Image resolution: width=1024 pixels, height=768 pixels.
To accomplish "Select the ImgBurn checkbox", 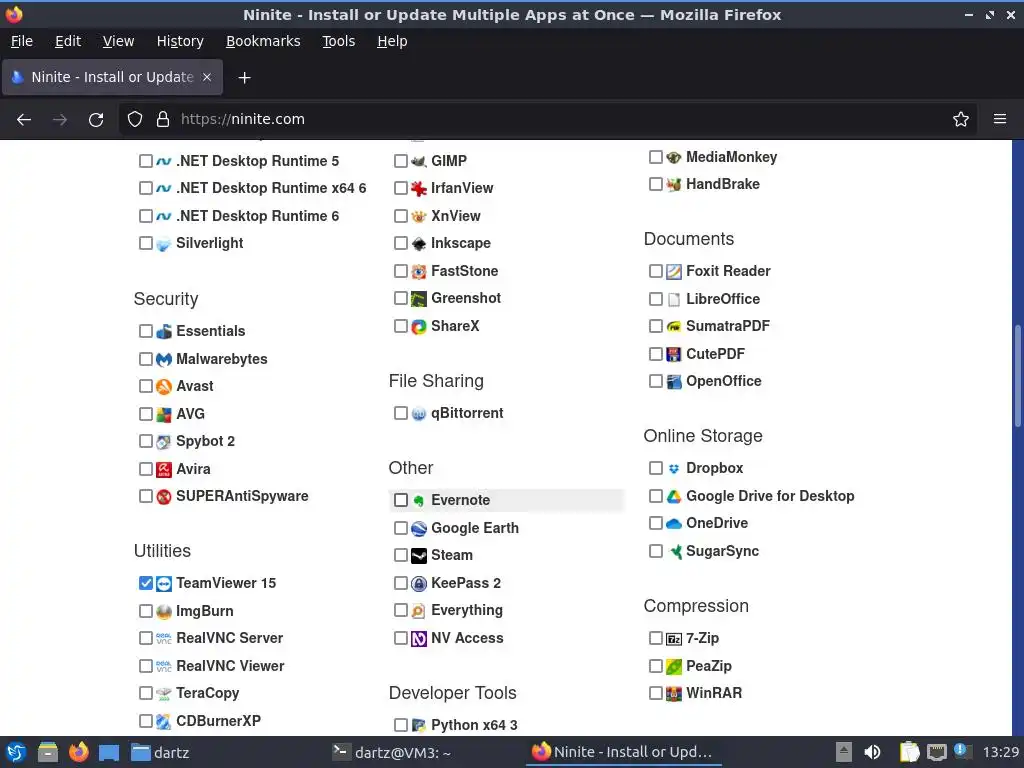I will (146, 611).
